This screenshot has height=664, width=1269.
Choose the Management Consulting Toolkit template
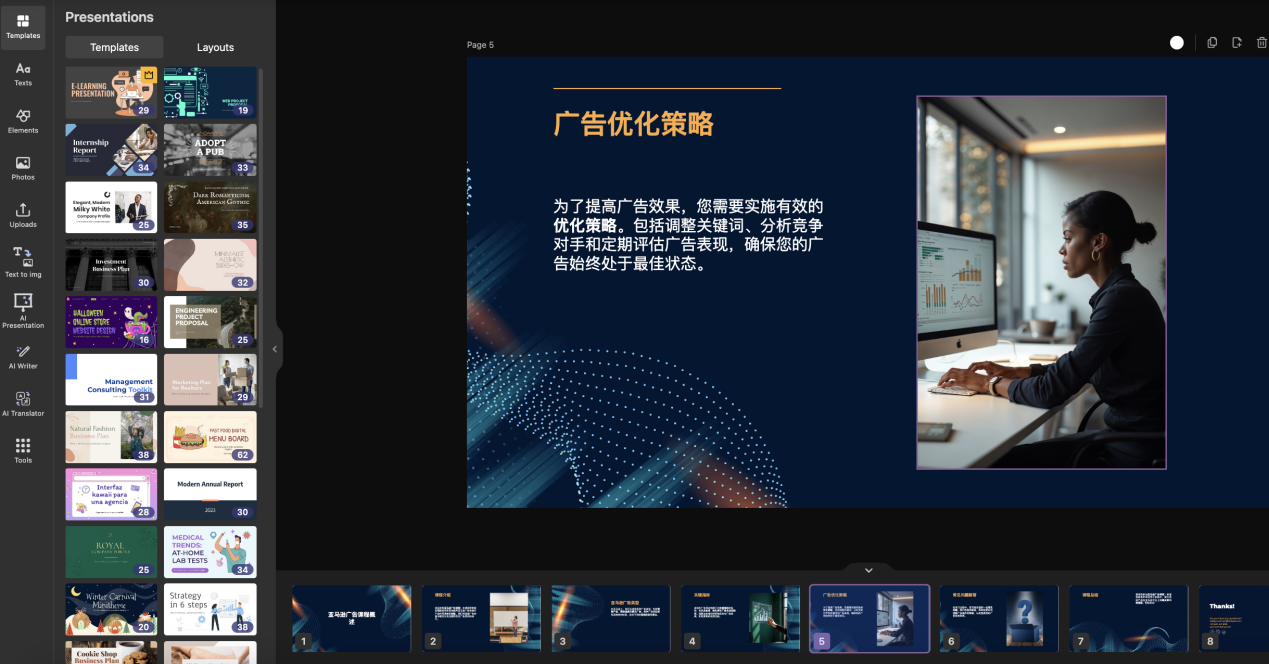click(111, 379)
